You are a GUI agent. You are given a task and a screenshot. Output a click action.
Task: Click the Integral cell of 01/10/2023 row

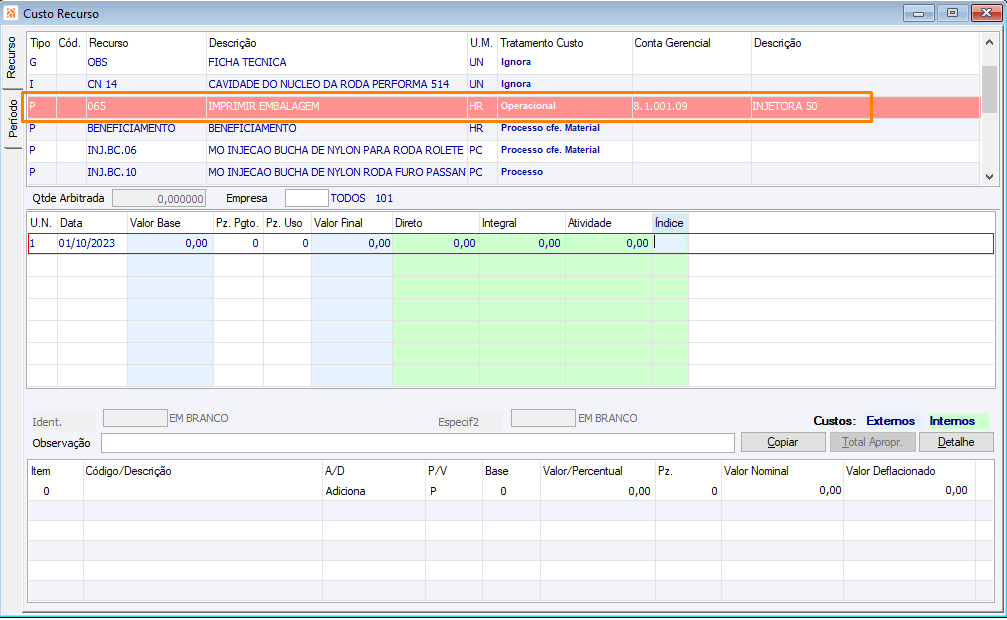[521, 243]
